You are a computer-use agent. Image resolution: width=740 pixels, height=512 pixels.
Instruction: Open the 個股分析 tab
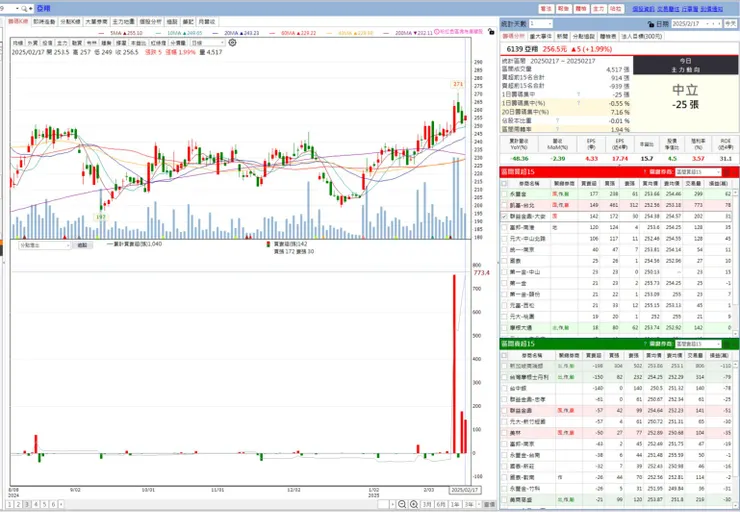click(151, 22)
